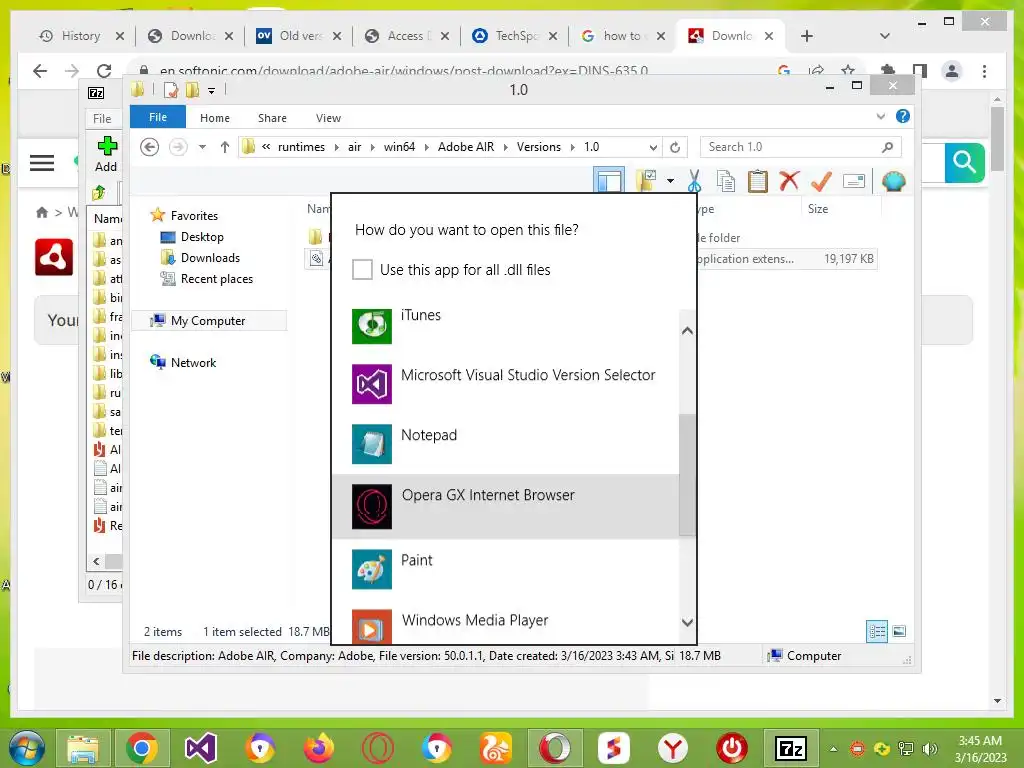
Task: Click the Cut scissors toolbar icon
Action: 694,181
